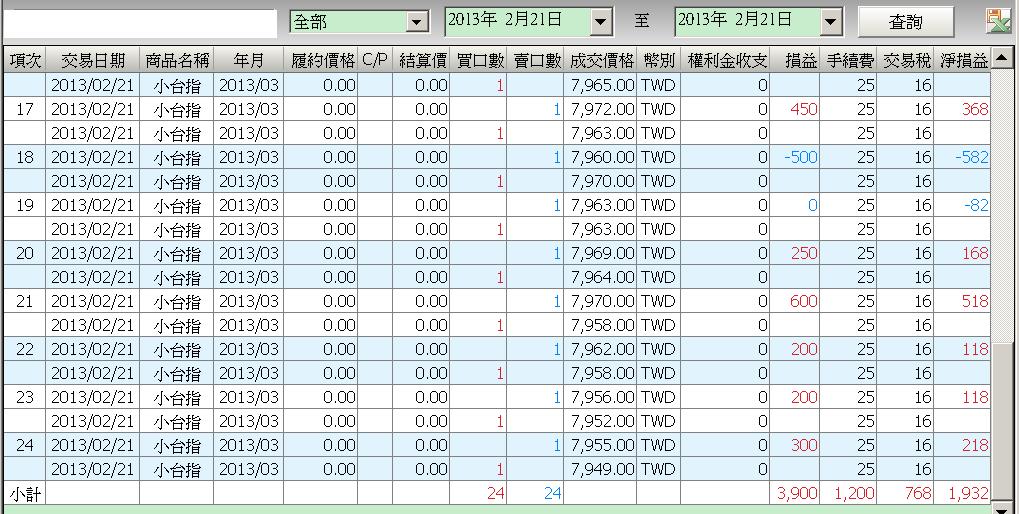The width and height of the screenshot is (1019, 514).
Task: Select row number 18
Action: coord(25,157)
